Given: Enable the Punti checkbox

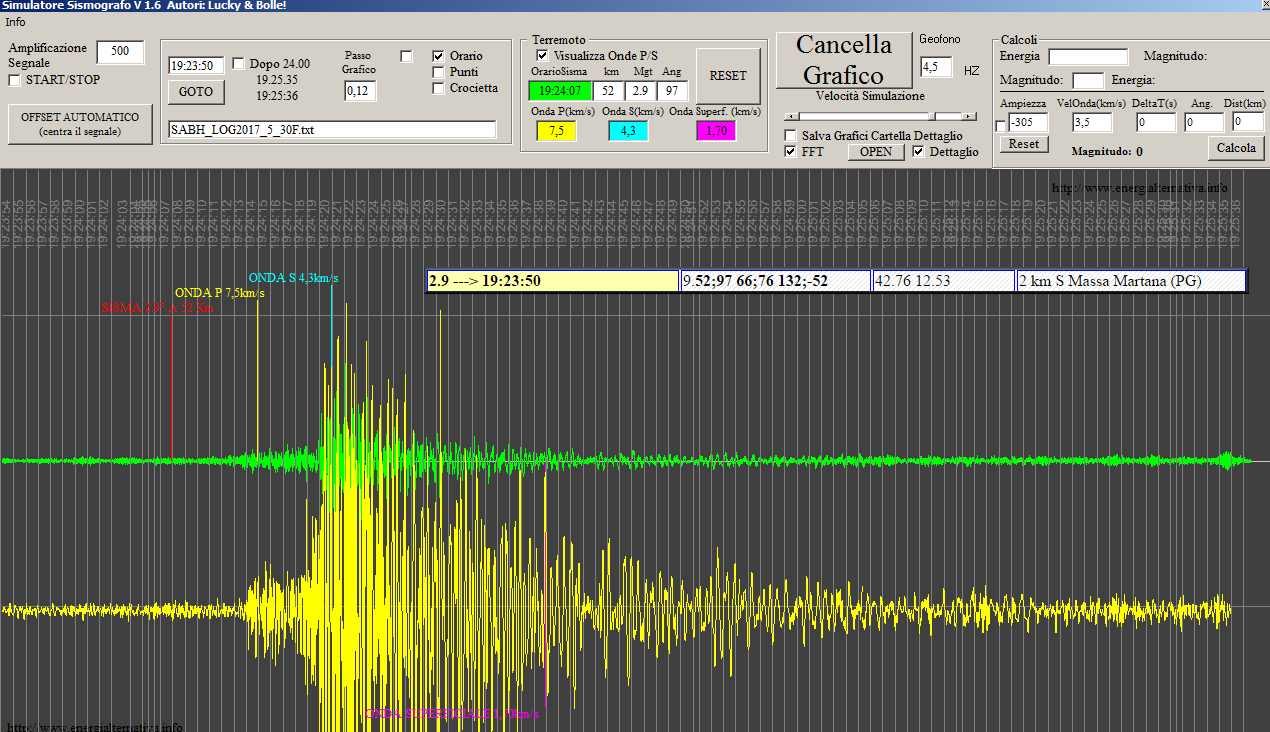Looking at the screenshot, I should pos(438,72).
